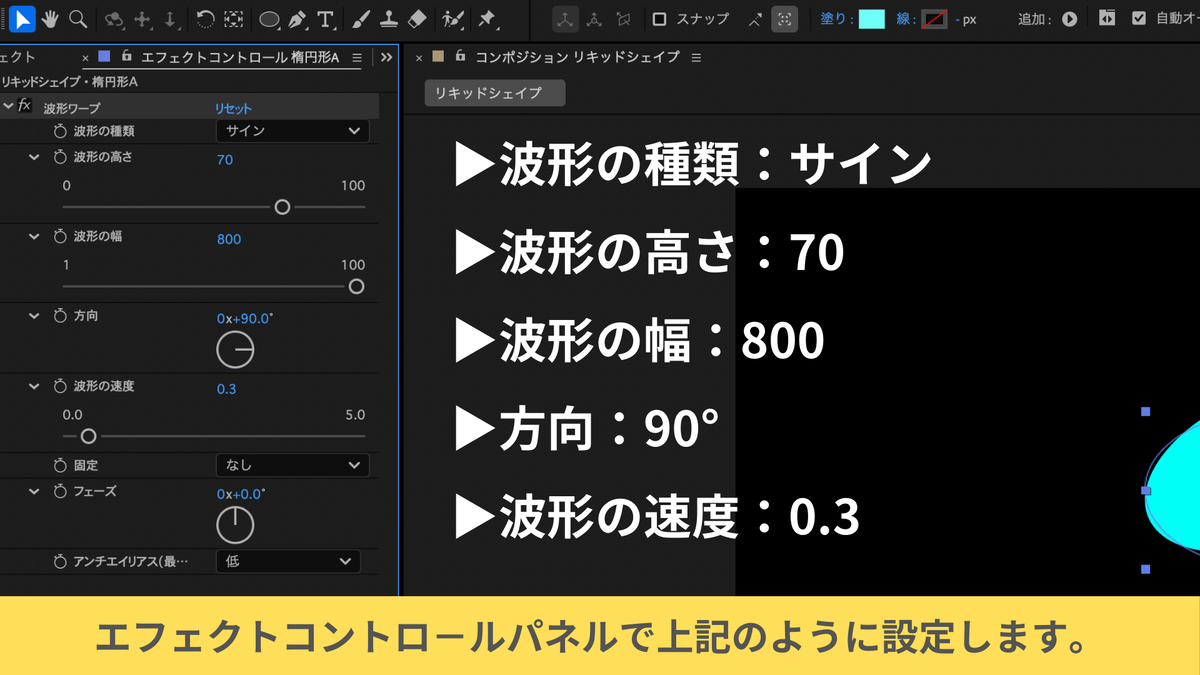The height and width of the screenshot is (675, 1200).
Task: Open アンチエイリアス dropdown showing 低
Action: coord(288,561)
